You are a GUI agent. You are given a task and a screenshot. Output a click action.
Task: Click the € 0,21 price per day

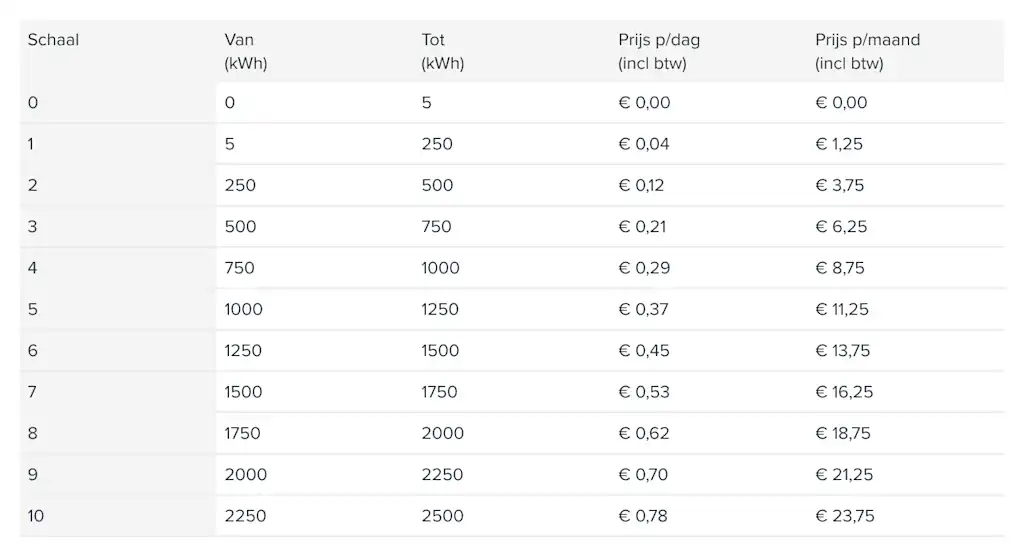click(x=643, y=227)
